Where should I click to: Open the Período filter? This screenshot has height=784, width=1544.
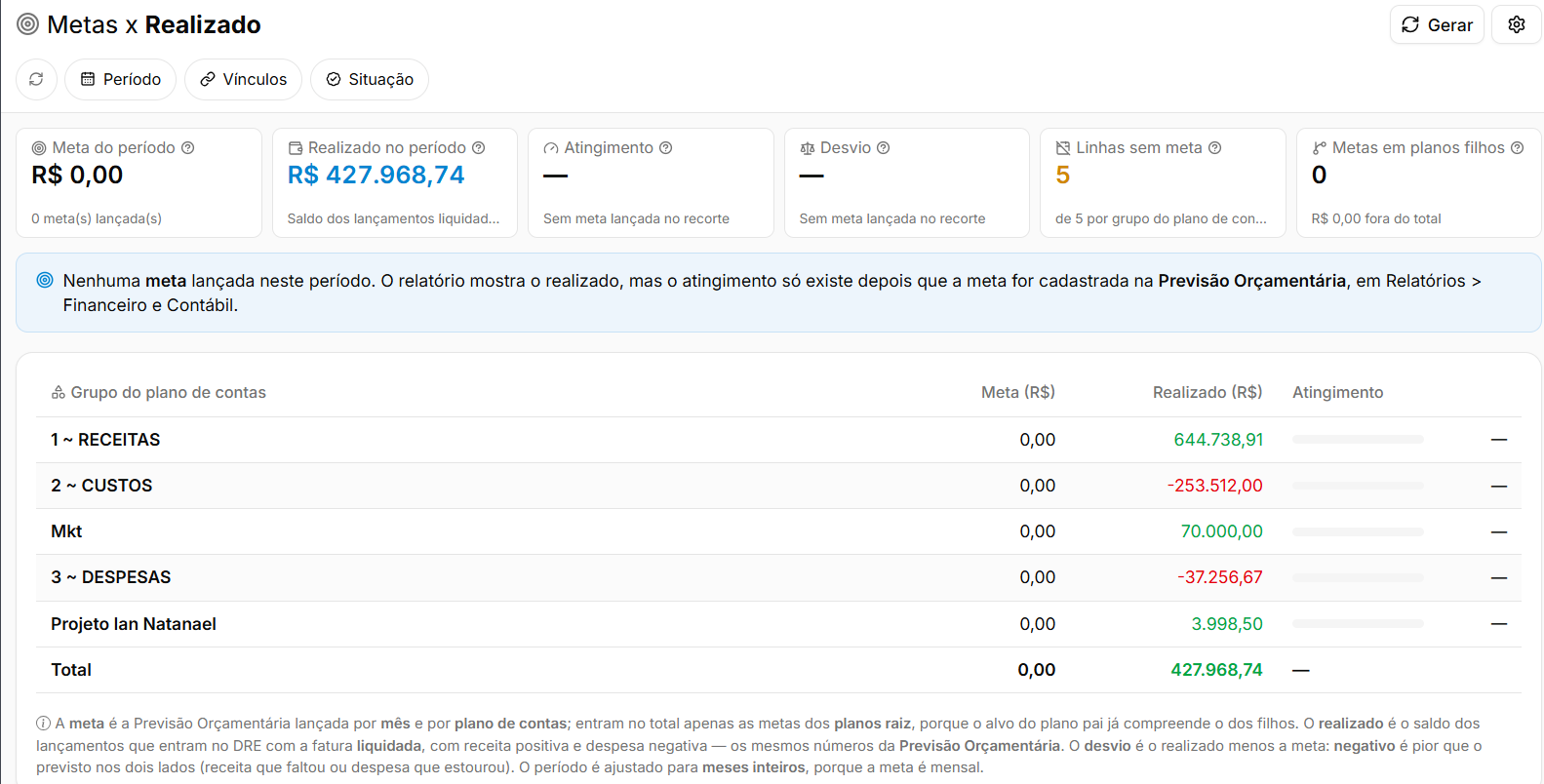[121, 79]
